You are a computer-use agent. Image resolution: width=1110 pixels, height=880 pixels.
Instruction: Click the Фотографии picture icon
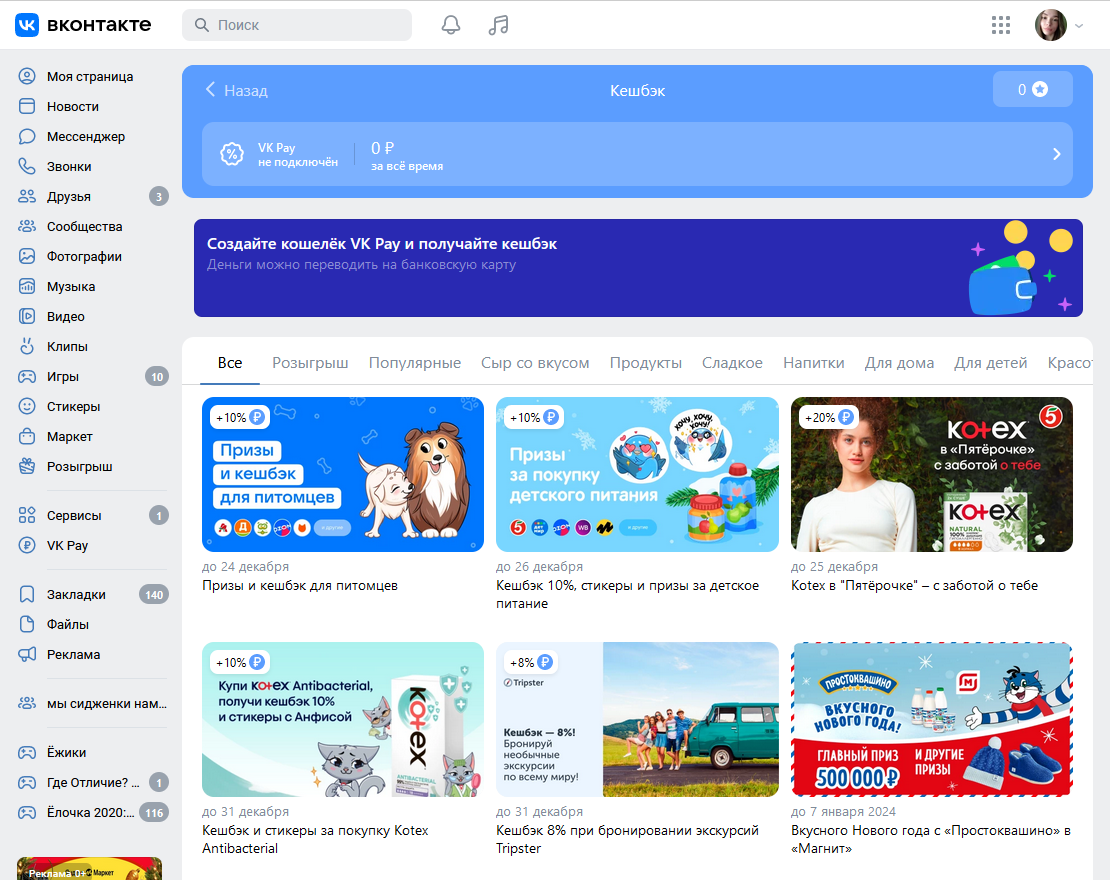coord(27,256)
